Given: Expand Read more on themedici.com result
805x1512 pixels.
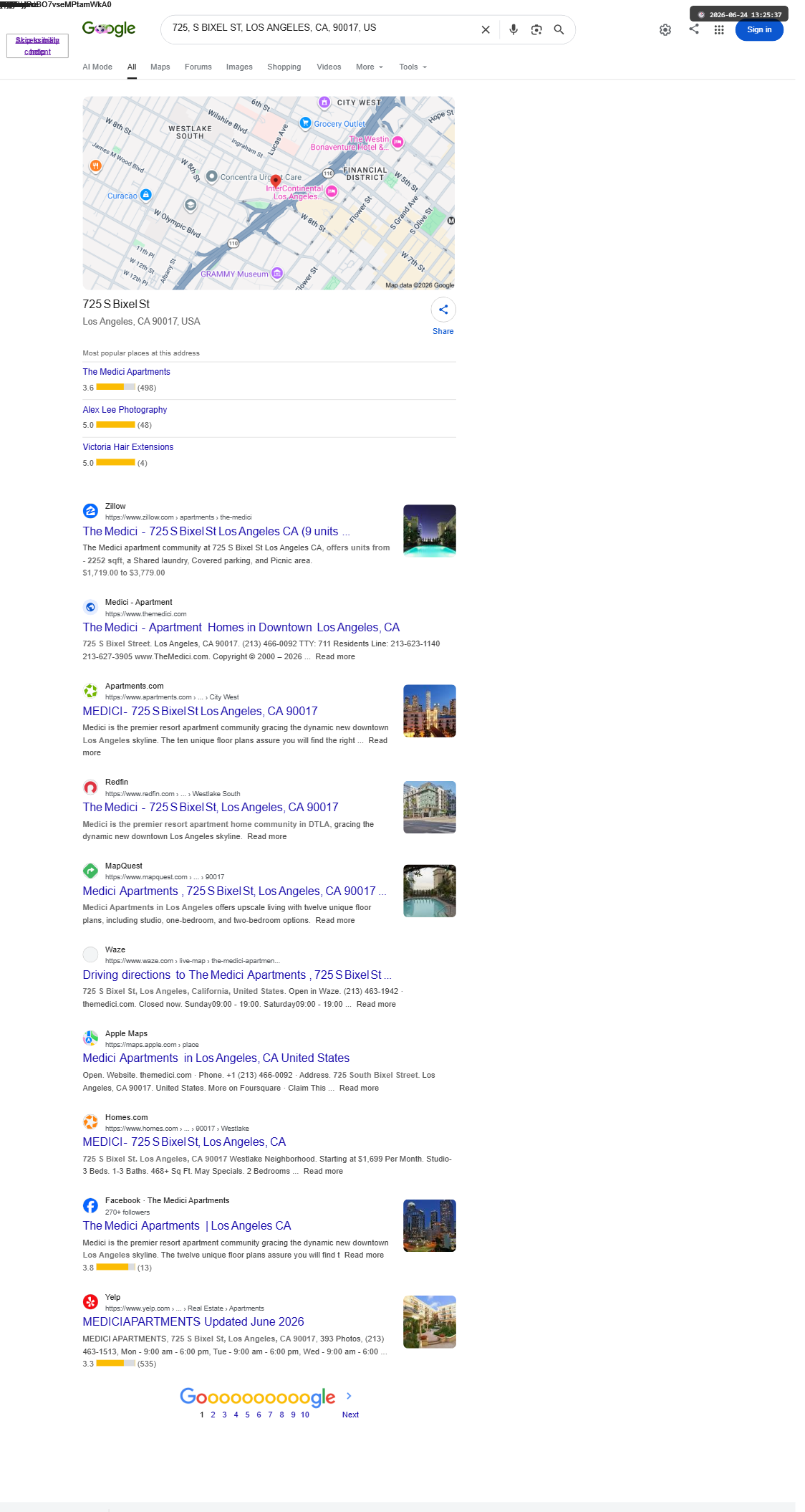Looking at the screenshot, I should [335, 656].
